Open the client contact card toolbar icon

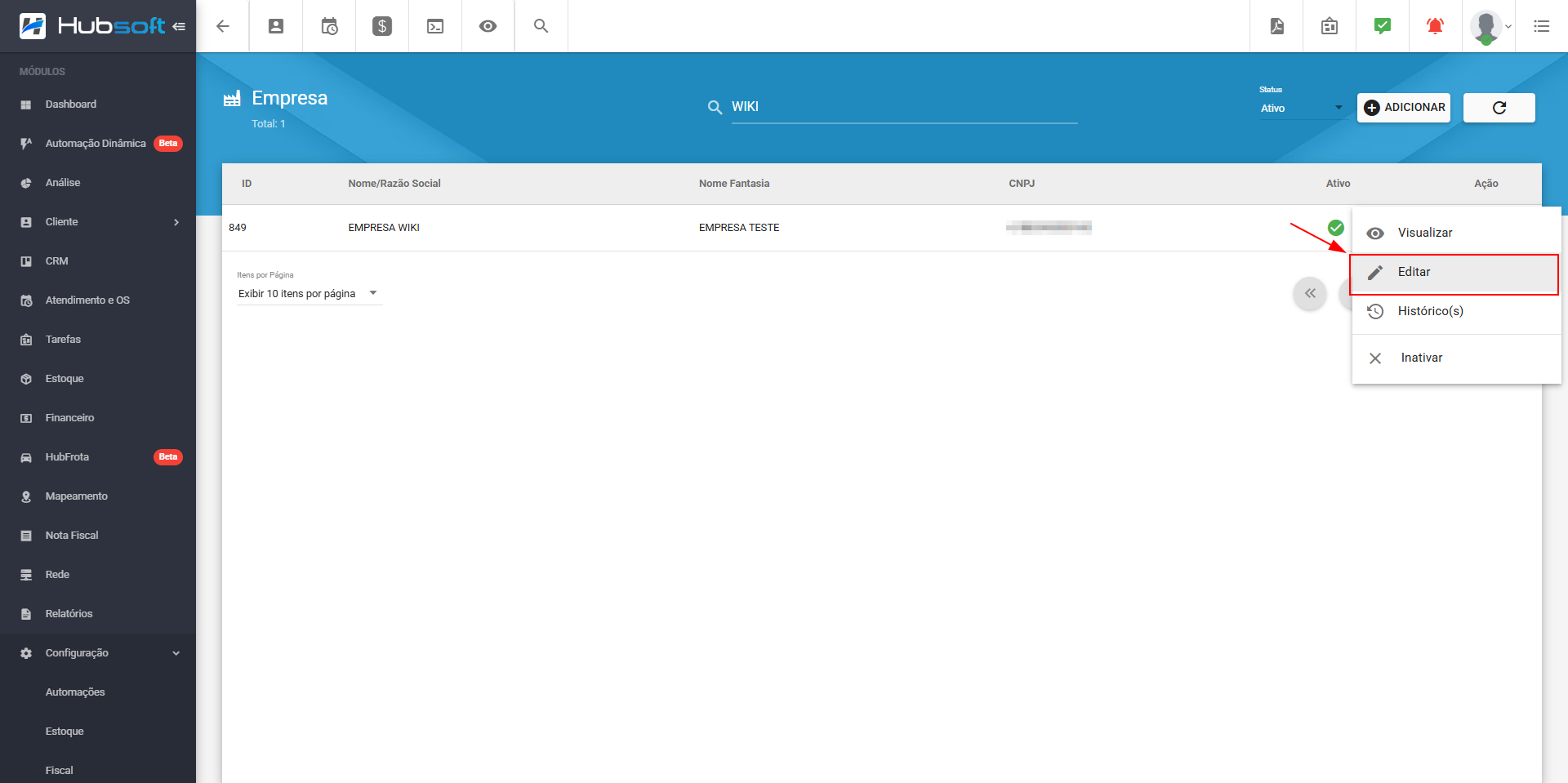coord(276,26)
